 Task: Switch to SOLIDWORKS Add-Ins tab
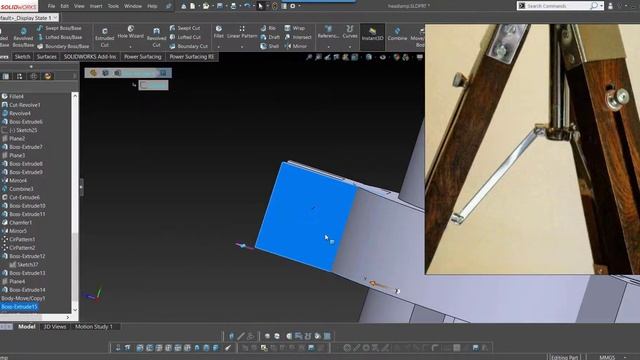point(90,57)
